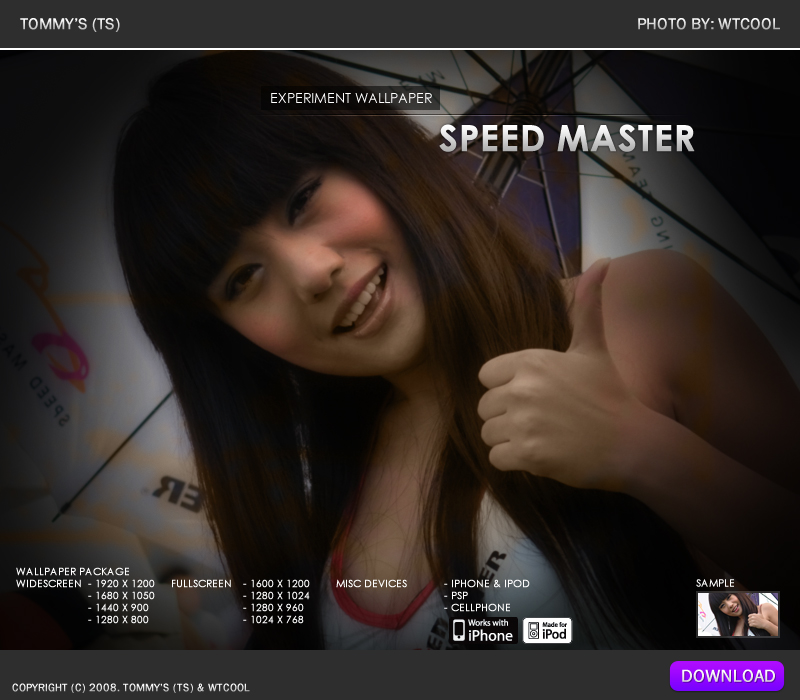The width and height of the screenshot is (800, 700).
Task: Select the 1600 X 1200 fullscreen resolution
Action: click(280, 583)
